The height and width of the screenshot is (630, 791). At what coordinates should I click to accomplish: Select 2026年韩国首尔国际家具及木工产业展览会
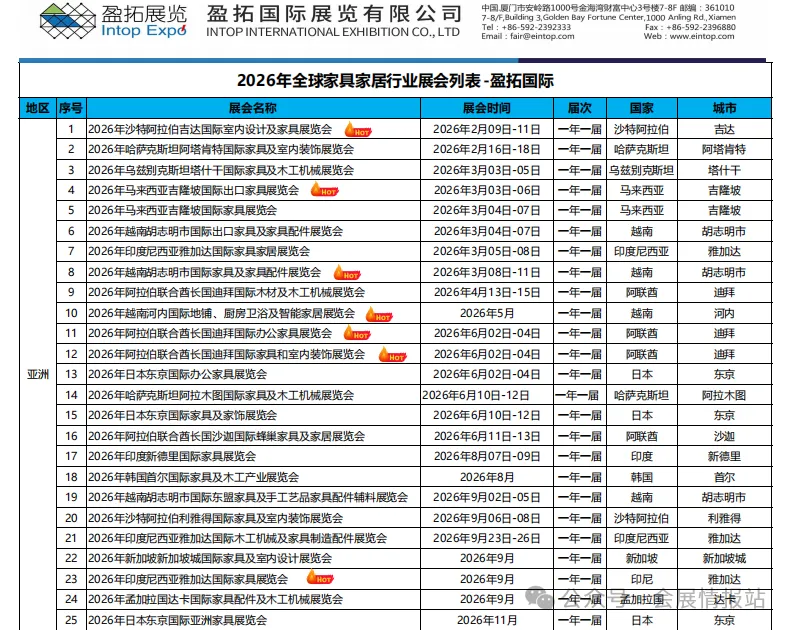[x=194, y=477]
